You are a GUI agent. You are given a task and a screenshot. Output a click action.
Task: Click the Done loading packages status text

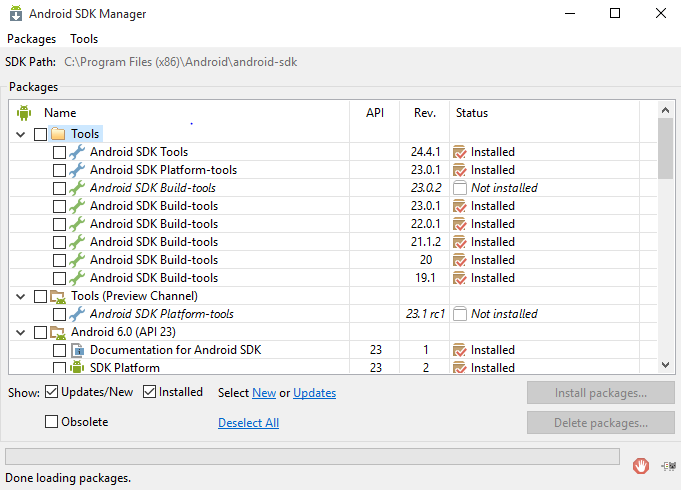[68, 478]
